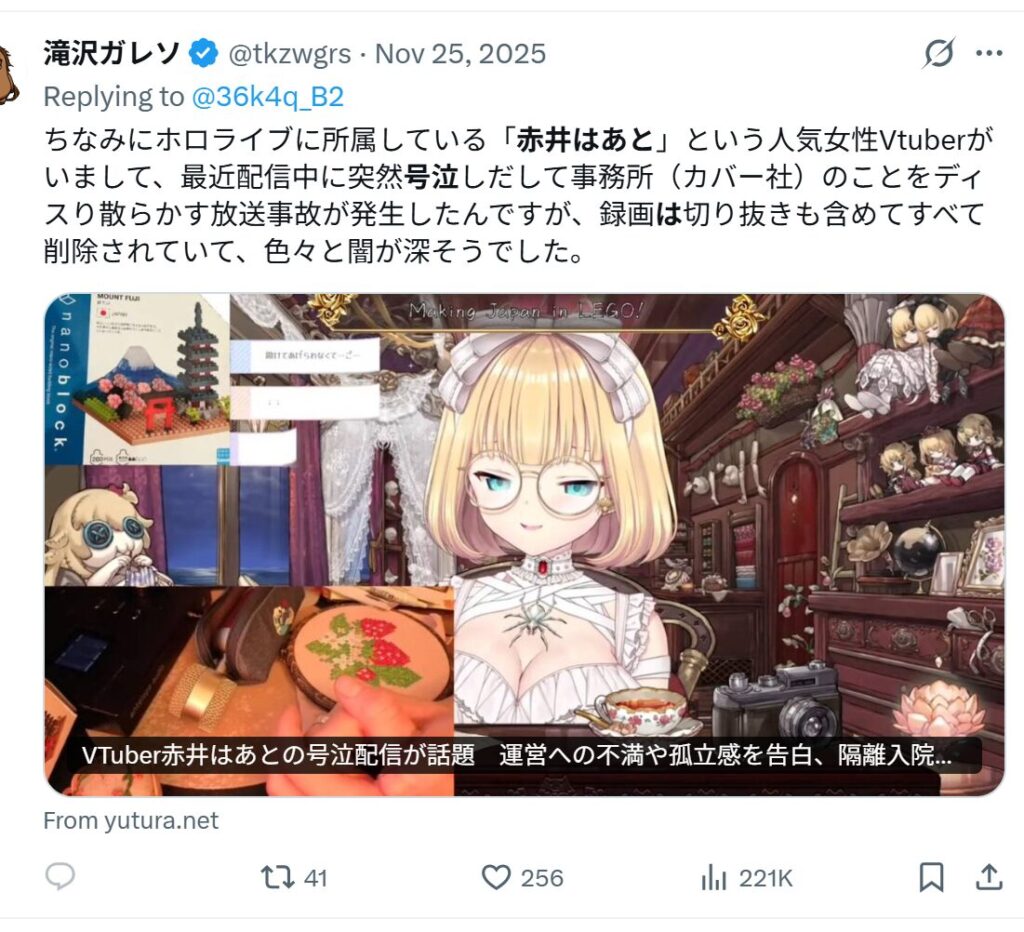Repost this tweet with the retweet icon
This screenshot has width=1024, height=932.
point(278,877)
